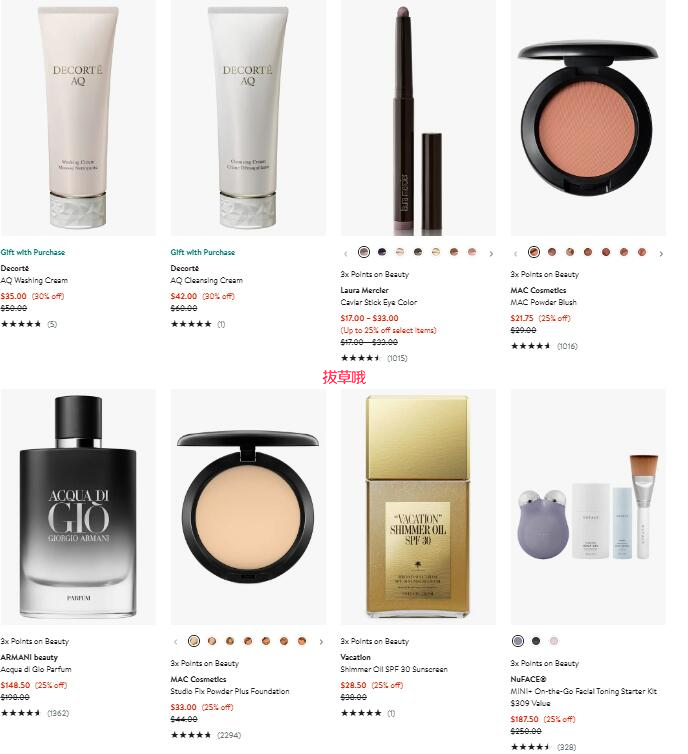Select first Laura Mercier Caviar Stick swatch
Image resolution: width=688 pixels, height=754 pixels.
pyautogui.click(x=364, y=251)
